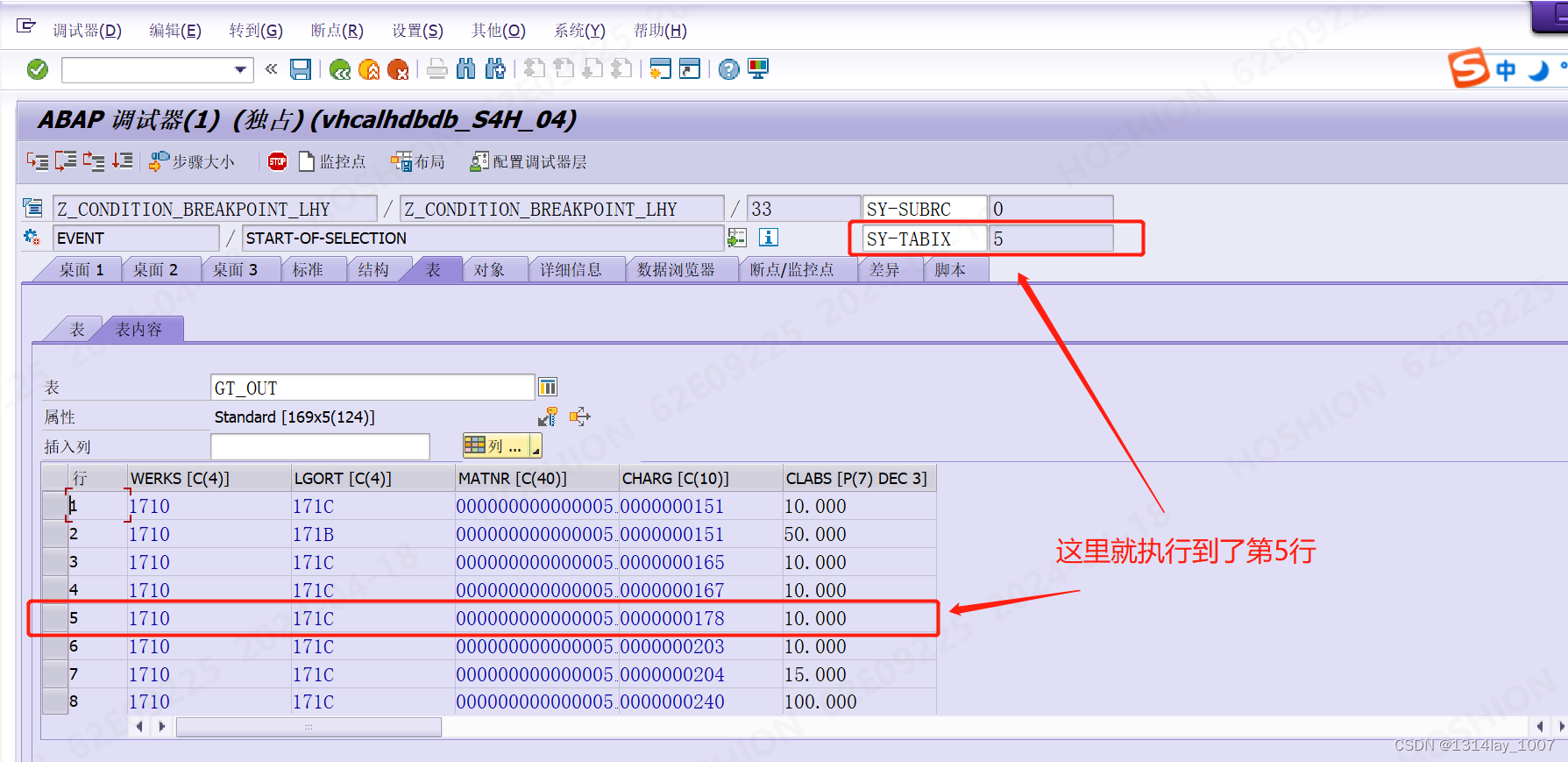The height and width of the screenshot is (762, 1568).
Task: Click the Customize Local Layout monitor icon
Action: pyautogui.click(x=758, y=69)
